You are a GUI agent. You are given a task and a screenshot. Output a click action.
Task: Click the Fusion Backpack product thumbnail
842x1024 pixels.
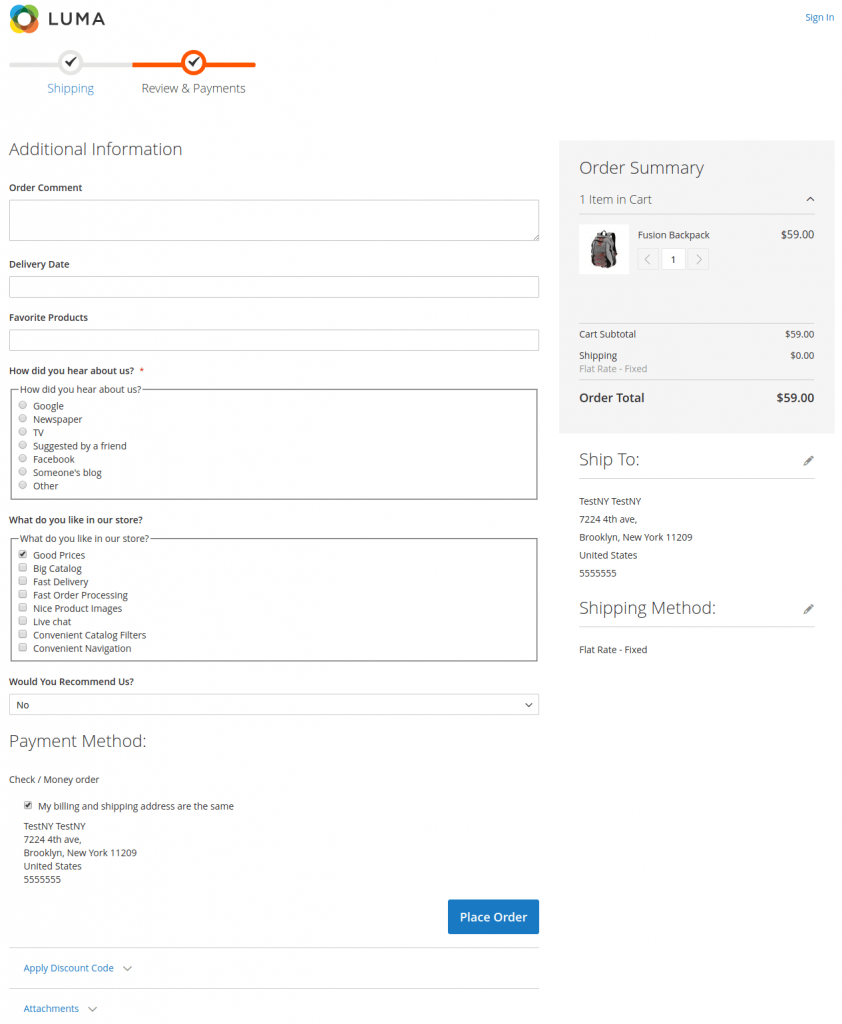604,248
